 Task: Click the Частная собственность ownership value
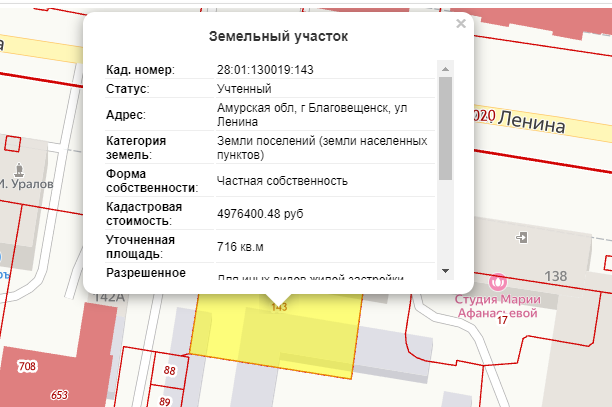[282, 181]
